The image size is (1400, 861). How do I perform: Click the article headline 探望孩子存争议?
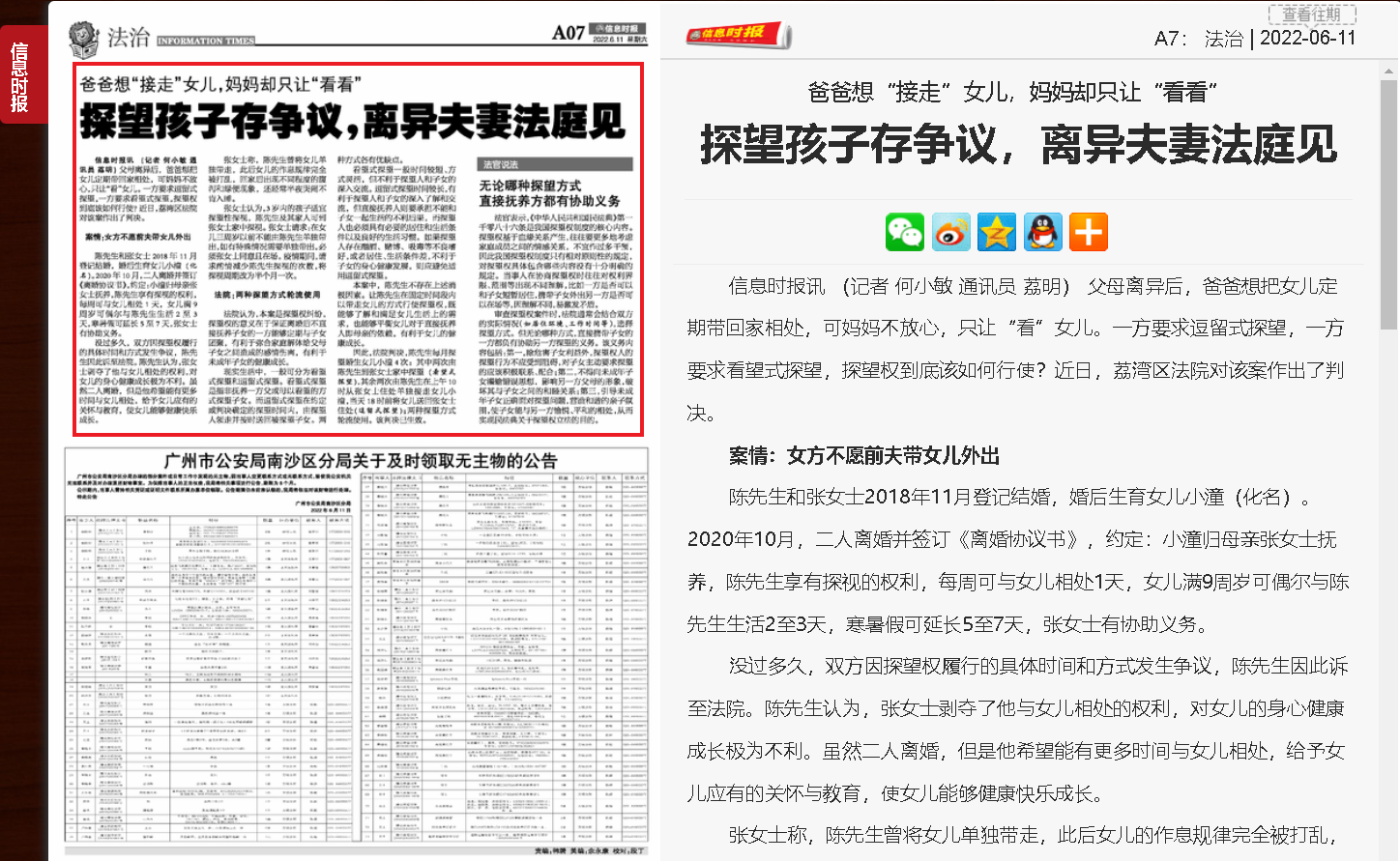tap(1020, 145)
